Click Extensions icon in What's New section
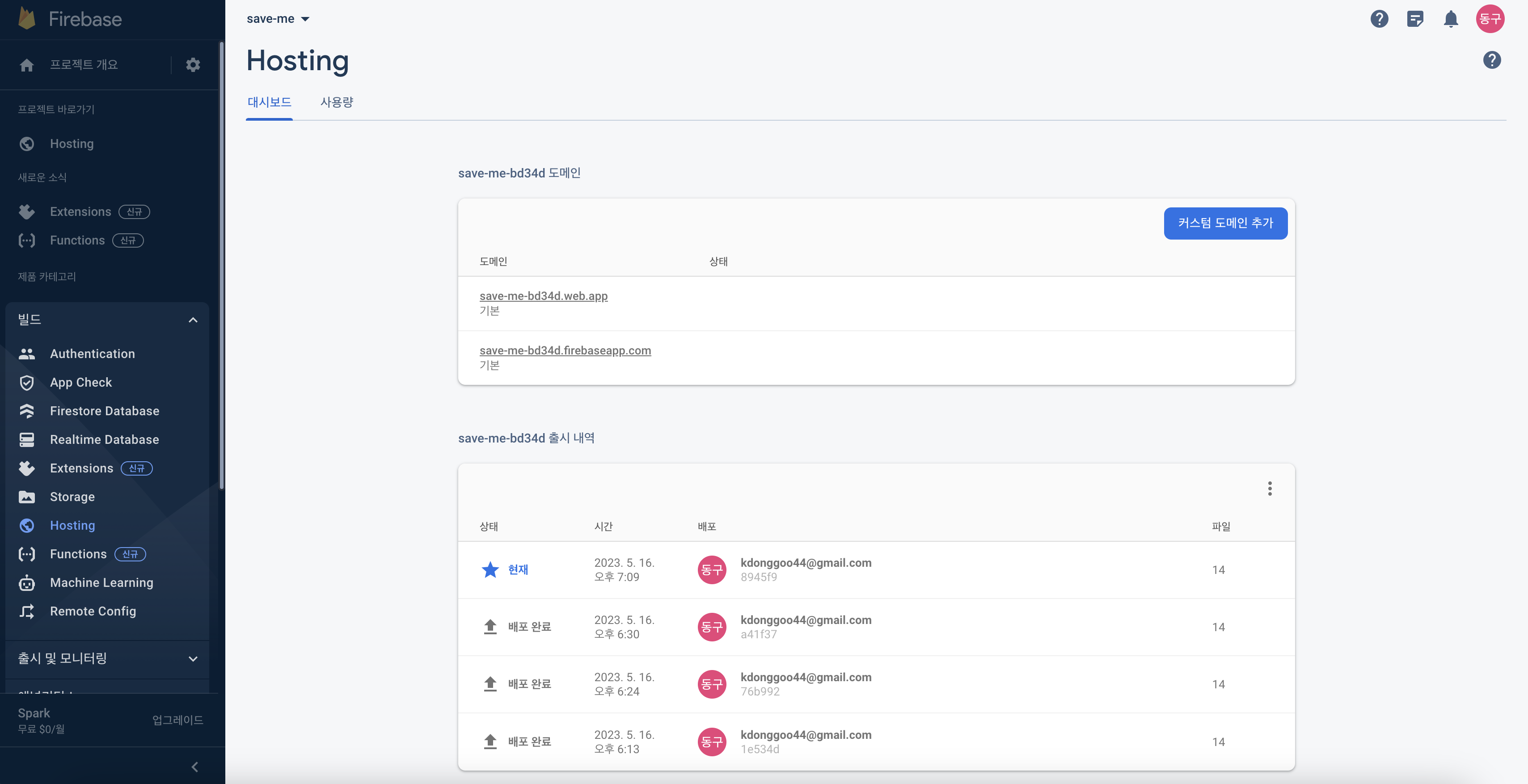 pos(27,212)
